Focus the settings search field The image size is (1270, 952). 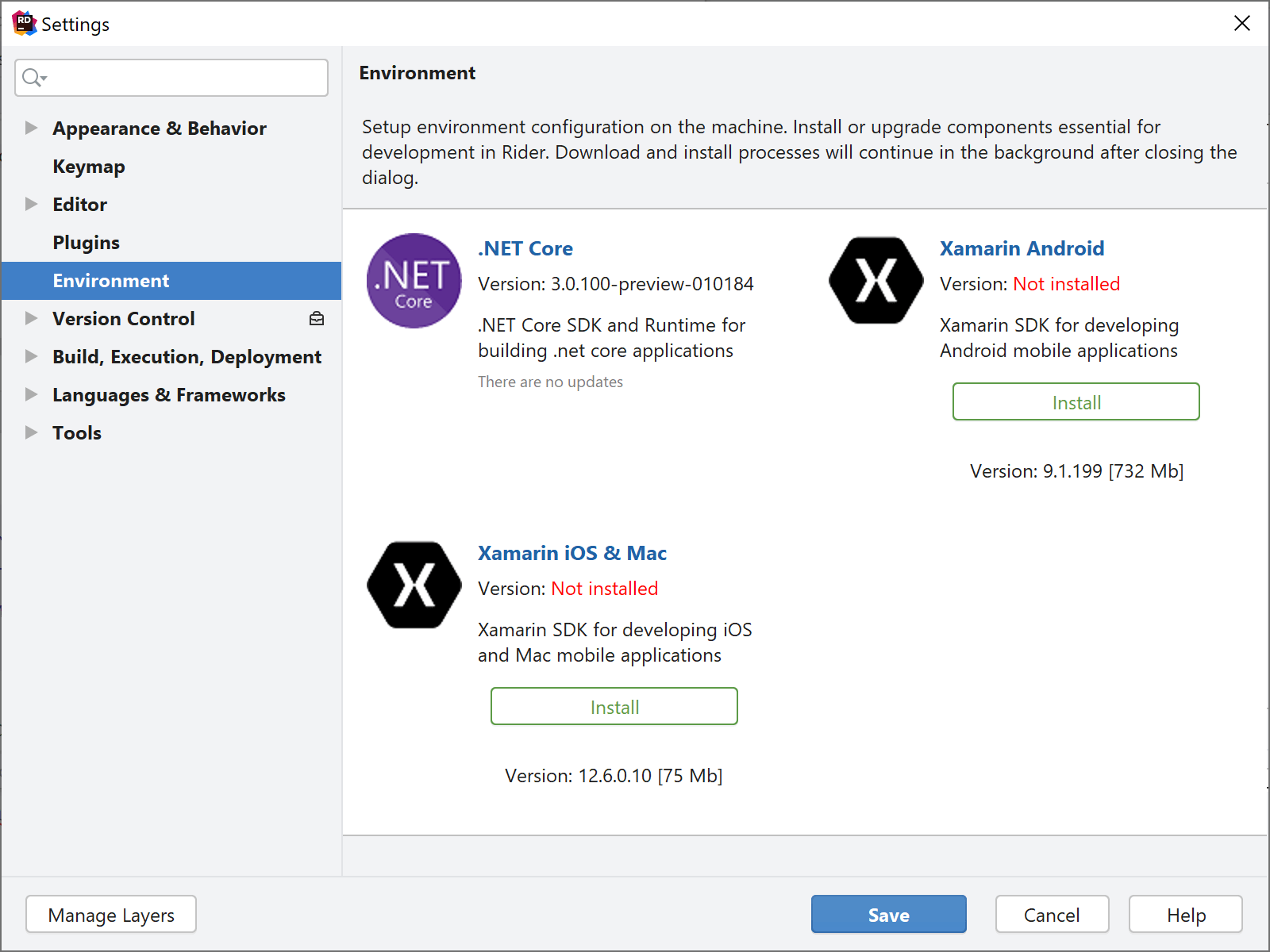[x=171, y=78]
